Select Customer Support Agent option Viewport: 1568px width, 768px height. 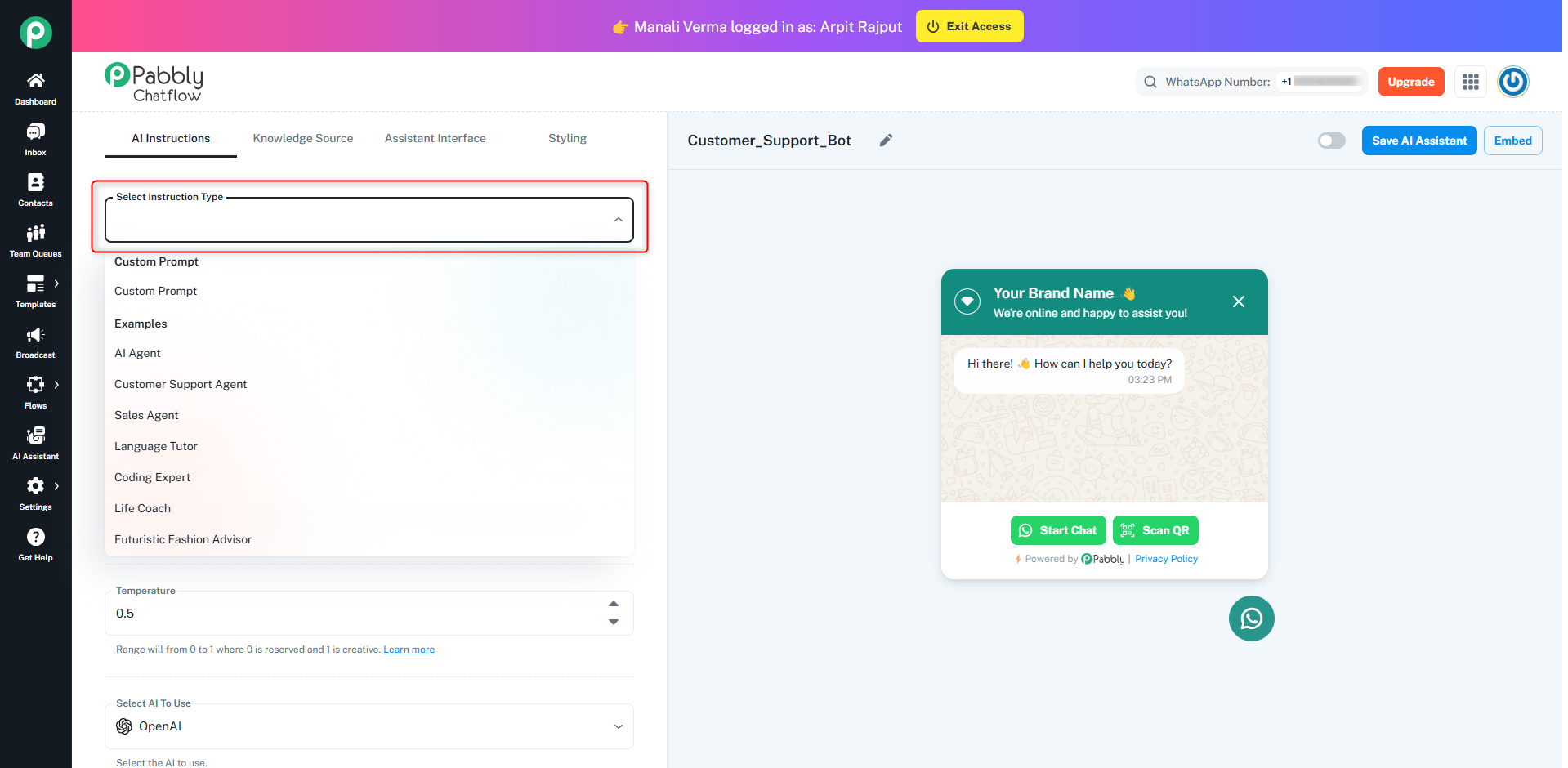369,384
